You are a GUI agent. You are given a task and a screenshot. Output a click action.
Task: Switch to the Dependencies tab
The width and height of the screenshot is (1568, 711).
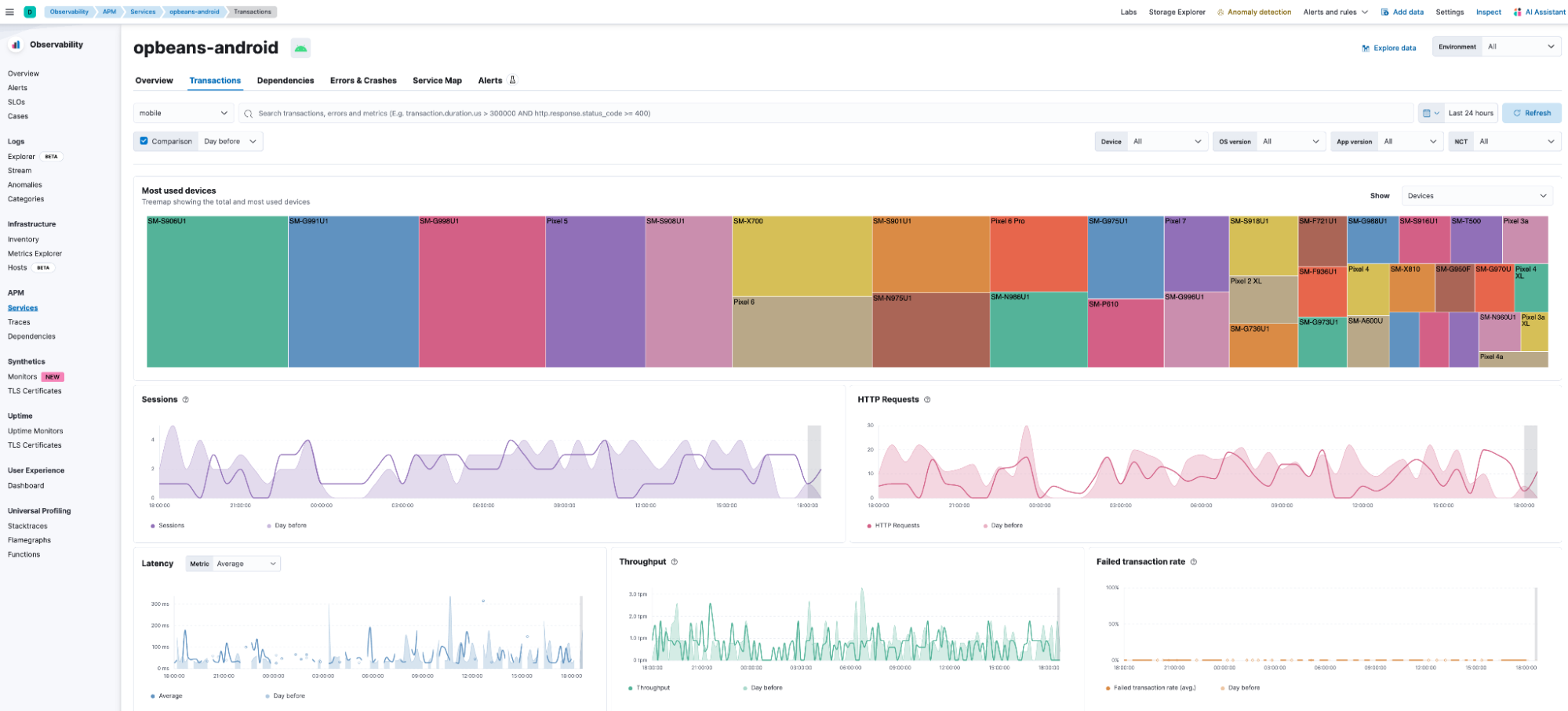click(286, 81)
